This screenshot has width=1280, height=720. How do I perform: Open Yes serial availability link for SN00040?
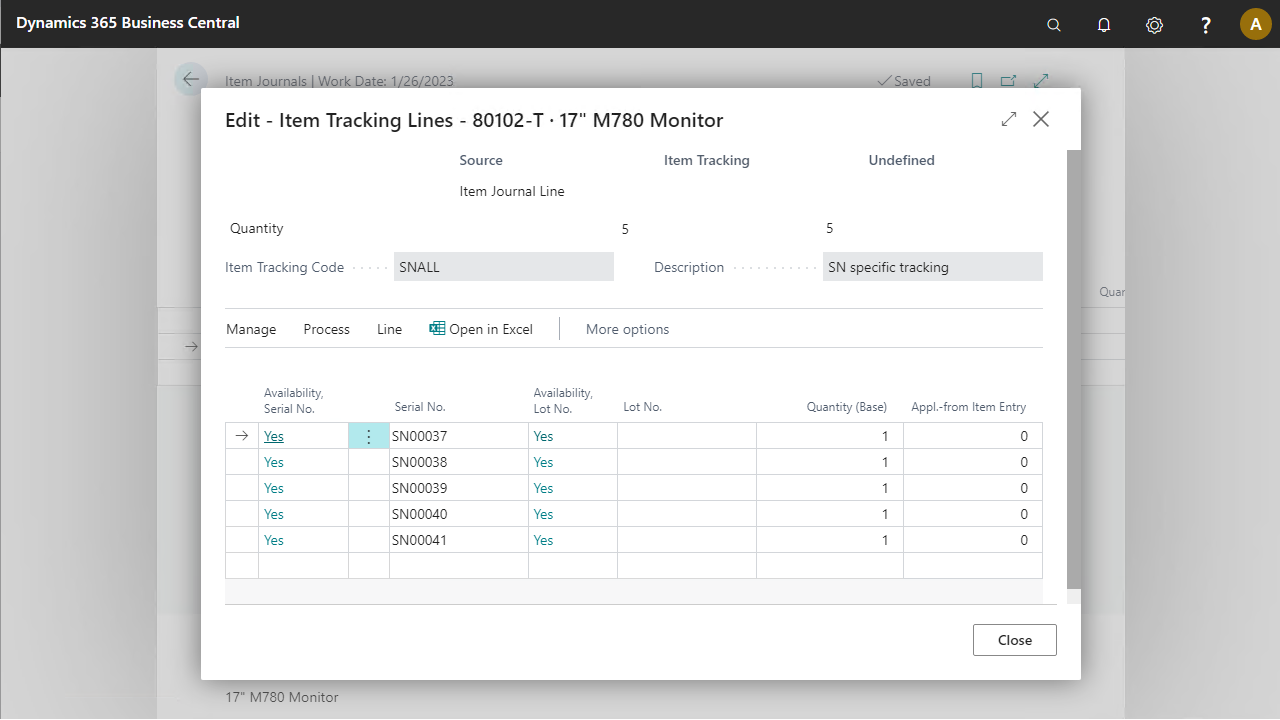click(x=274, y=514)
